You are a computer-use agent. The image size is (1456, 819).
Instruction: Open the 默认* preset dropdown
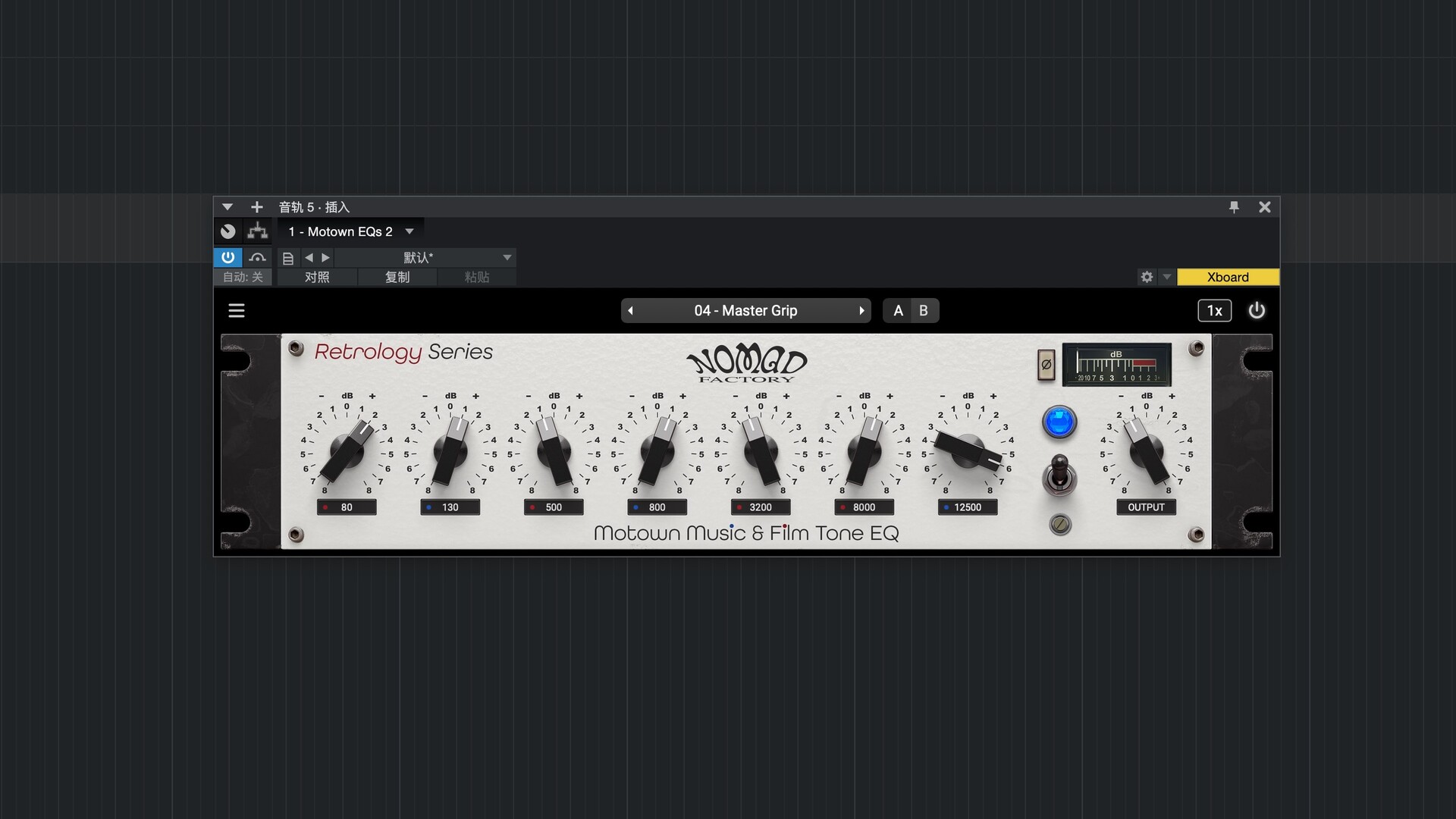425,257
